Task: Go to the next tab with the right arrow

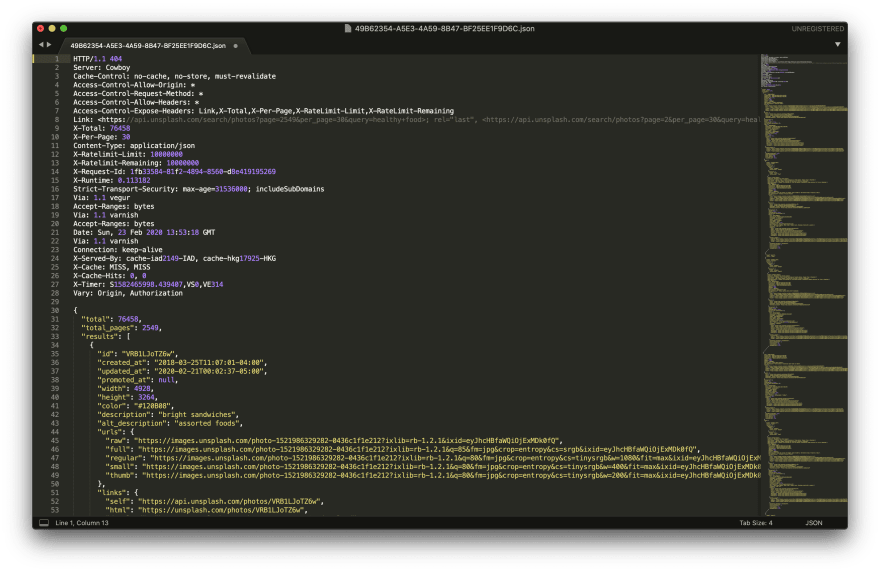Action: pyautogui.click(x=49, y=44)
